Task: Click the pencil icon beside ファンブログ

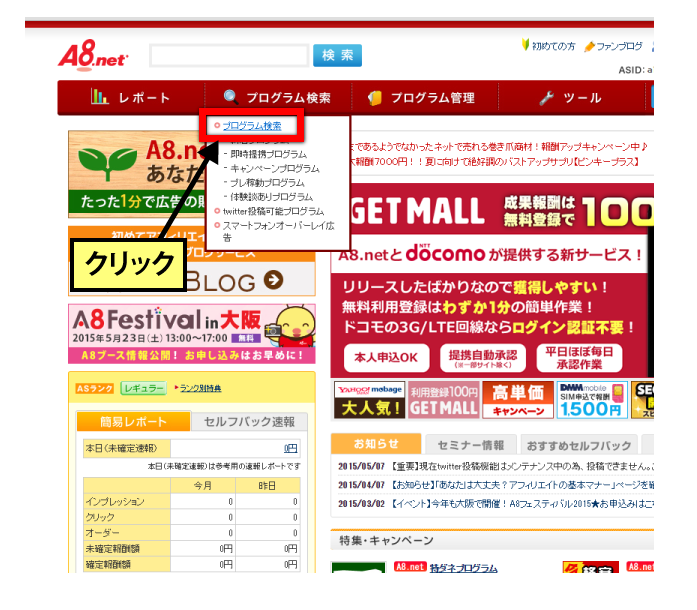Action: 589,46
